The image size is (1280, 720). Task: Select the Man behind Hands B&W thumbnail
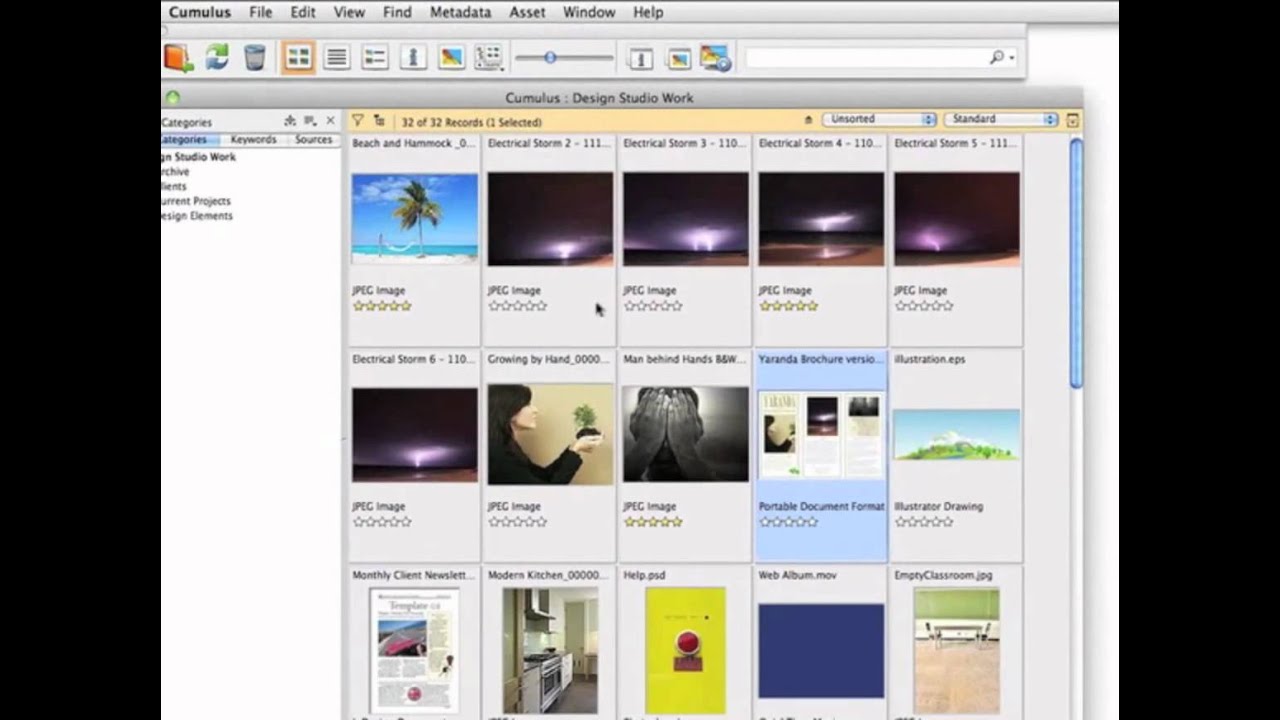(685, 435)
